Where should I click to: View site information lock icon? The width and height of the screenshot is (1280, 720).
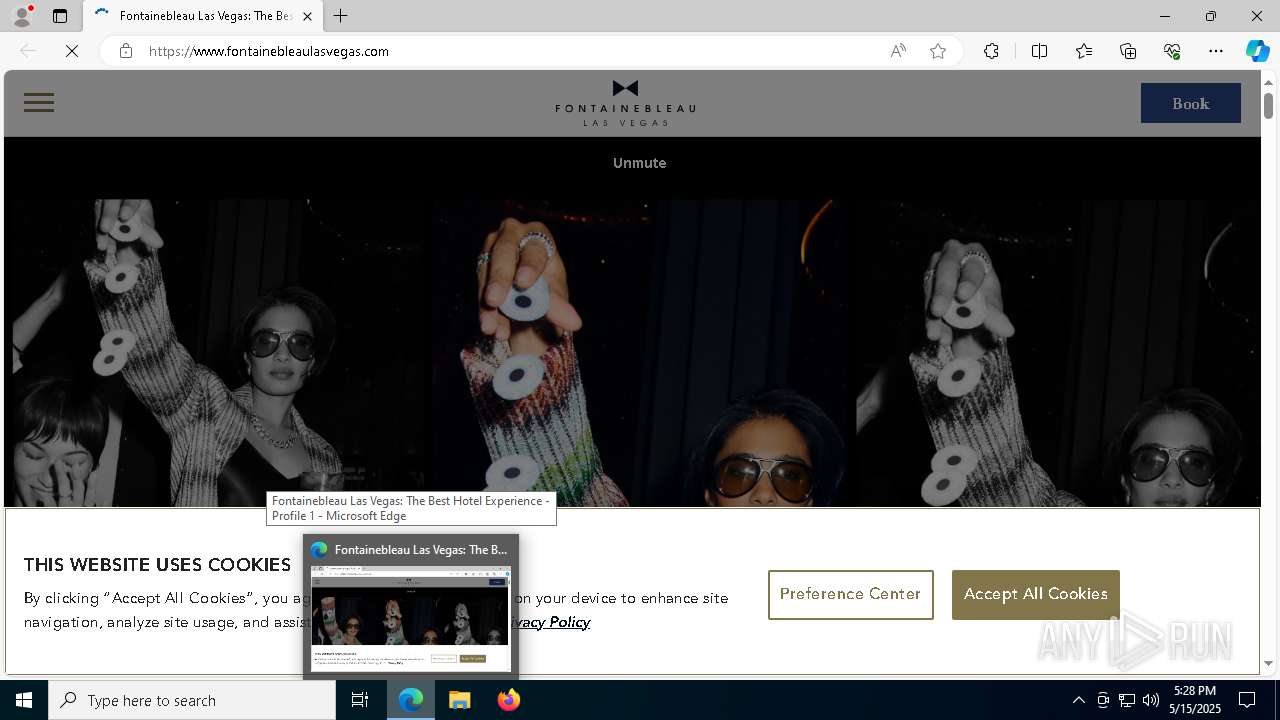point(125,51)
